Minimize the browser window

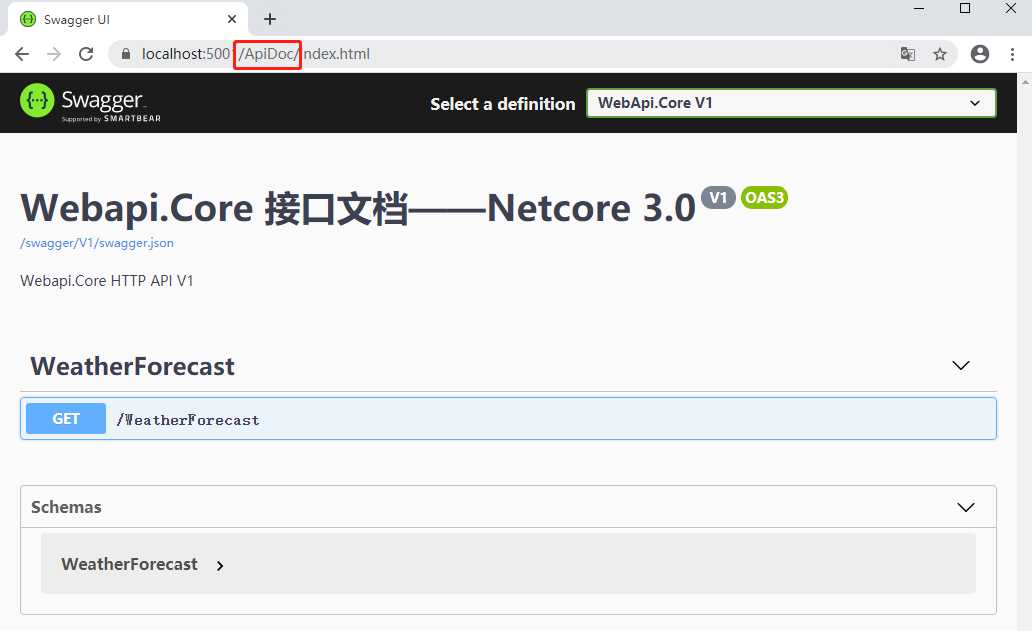[x=919, y=9]
